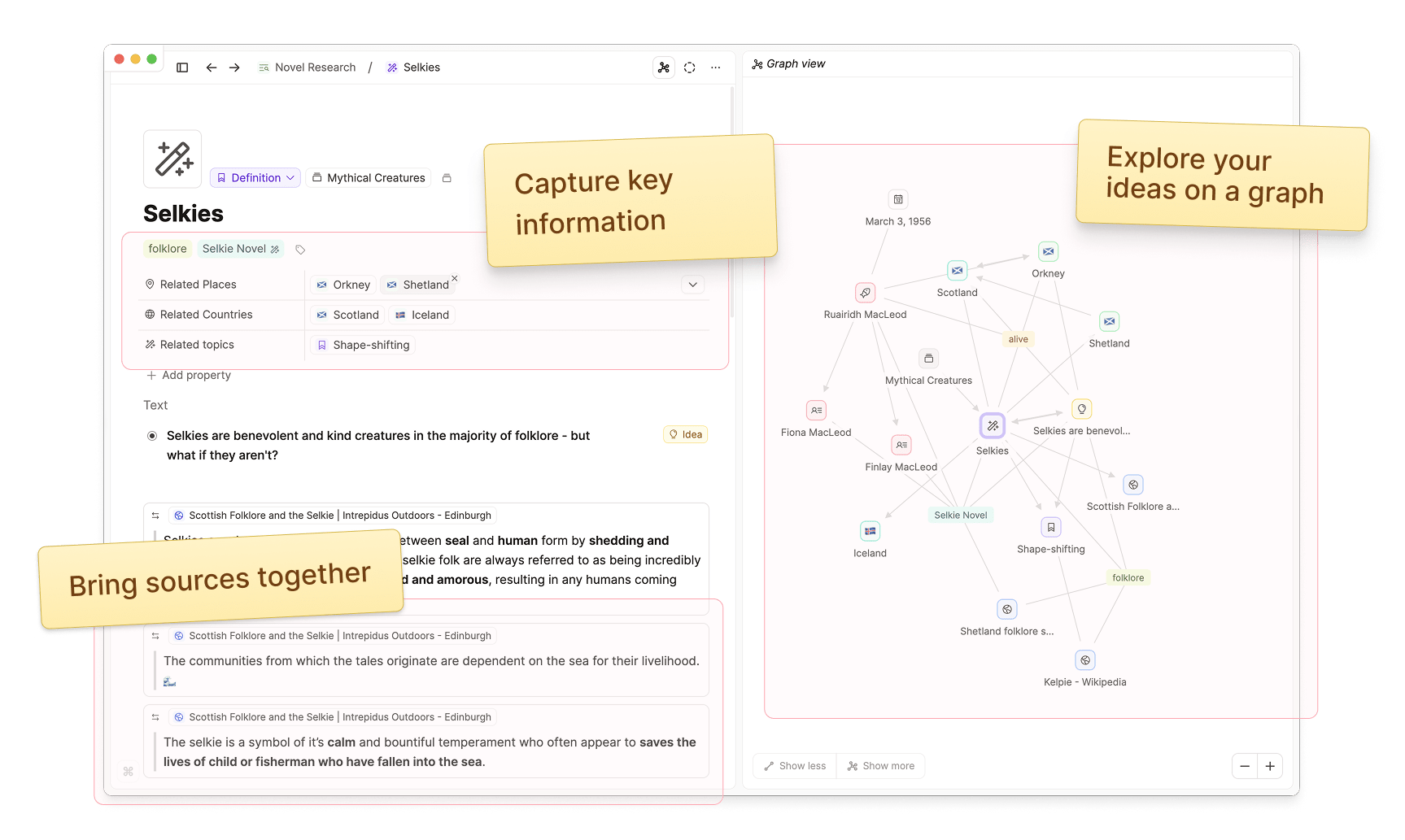Select the Selkies node in graph
This screenshot has width=1405, height=840.
(x=993, y=425)
